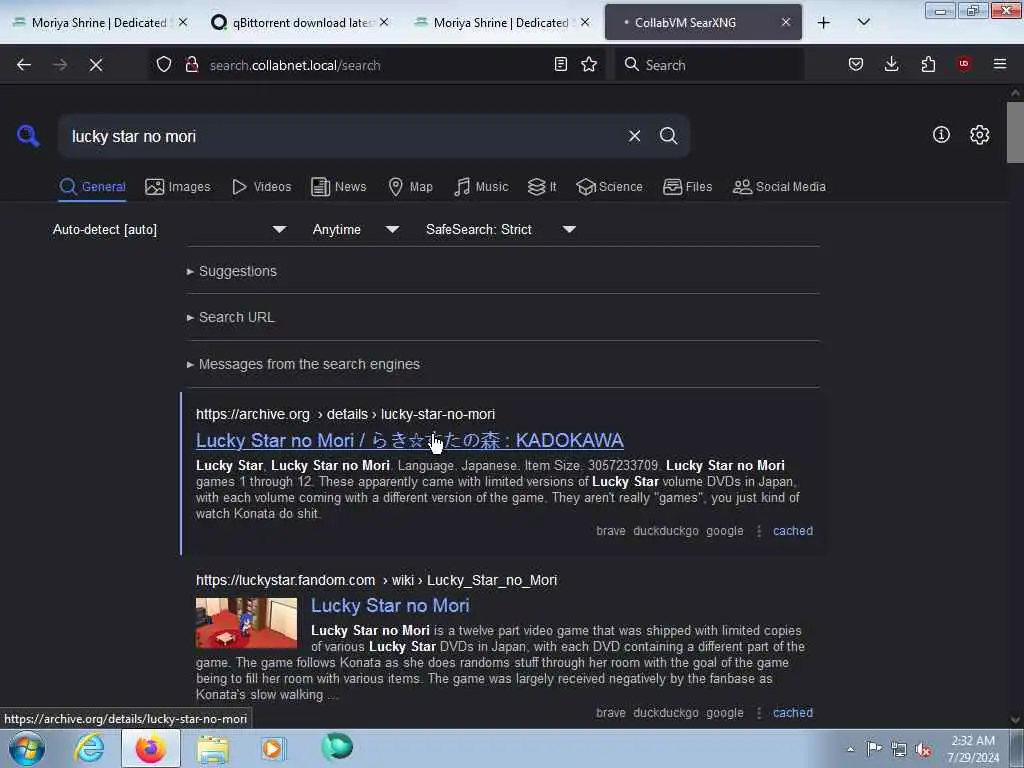
Task: Switch to the third tab, Moriya Shrine
Action: click(502, 22)
